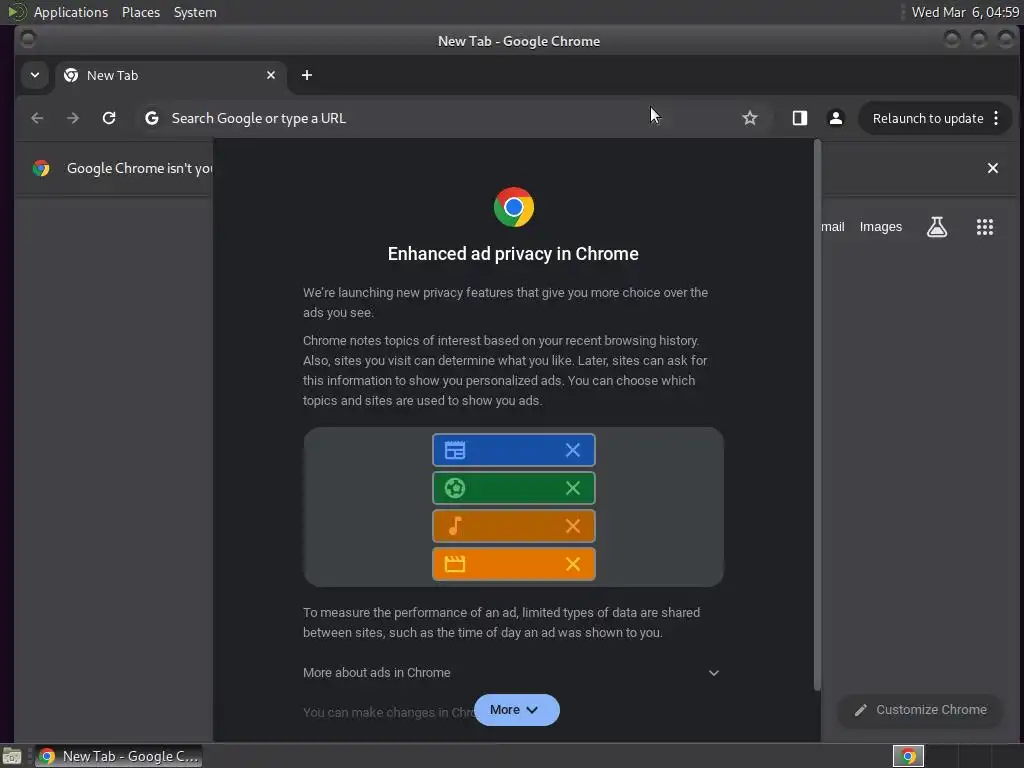Remove the orange movie topic chip
Viewport: 1024px width, 768px height.
(x=573, y=564)
